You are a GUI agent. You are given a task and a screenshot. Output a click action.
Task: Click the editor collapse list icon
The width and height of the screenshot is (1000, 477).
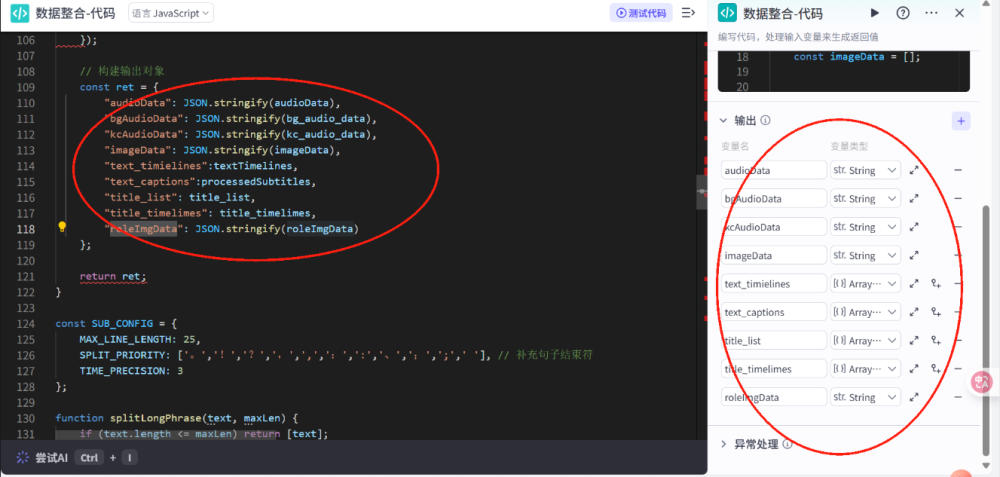[688, 13]
